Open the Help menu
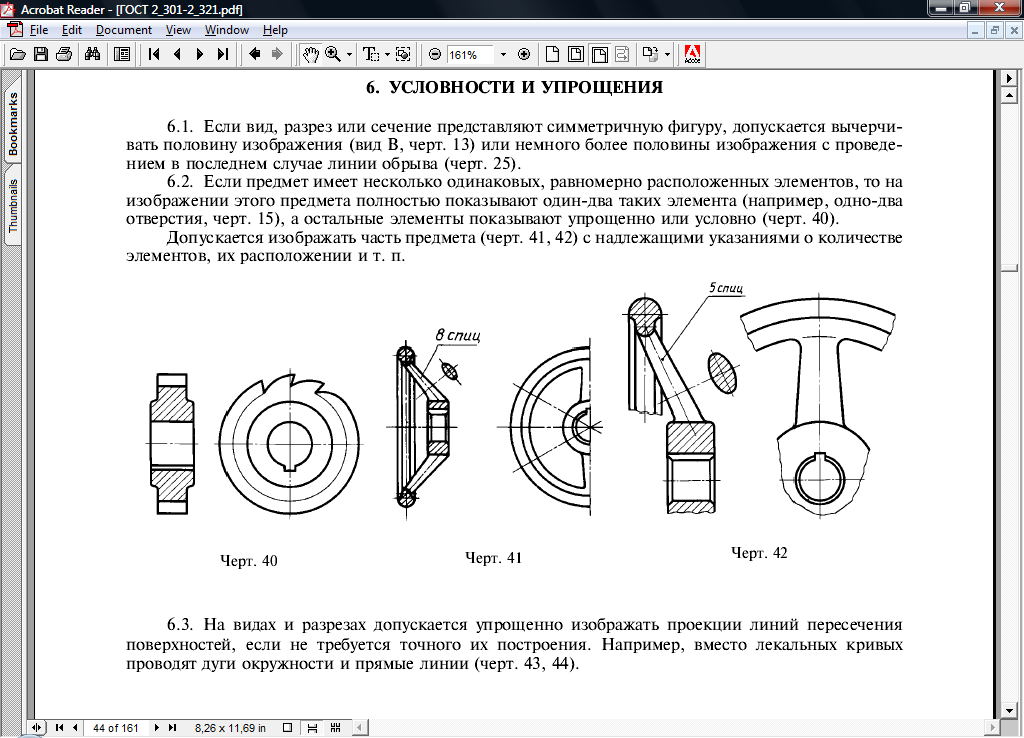This screenshot has width=1024, height=738. [x=275, y=30]
